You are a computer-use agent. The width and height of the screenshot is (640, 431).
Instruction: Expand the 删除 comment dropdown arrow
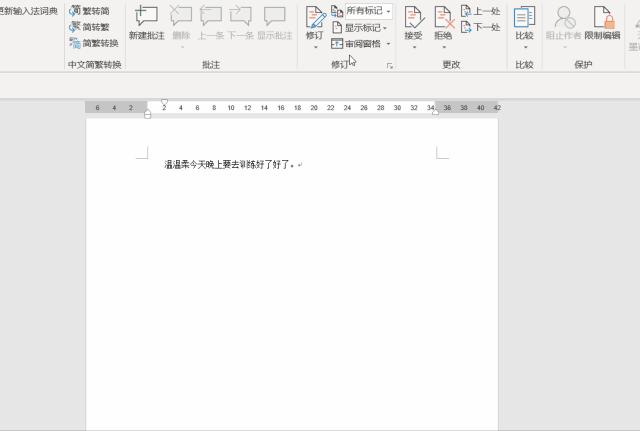coord(182,47)
